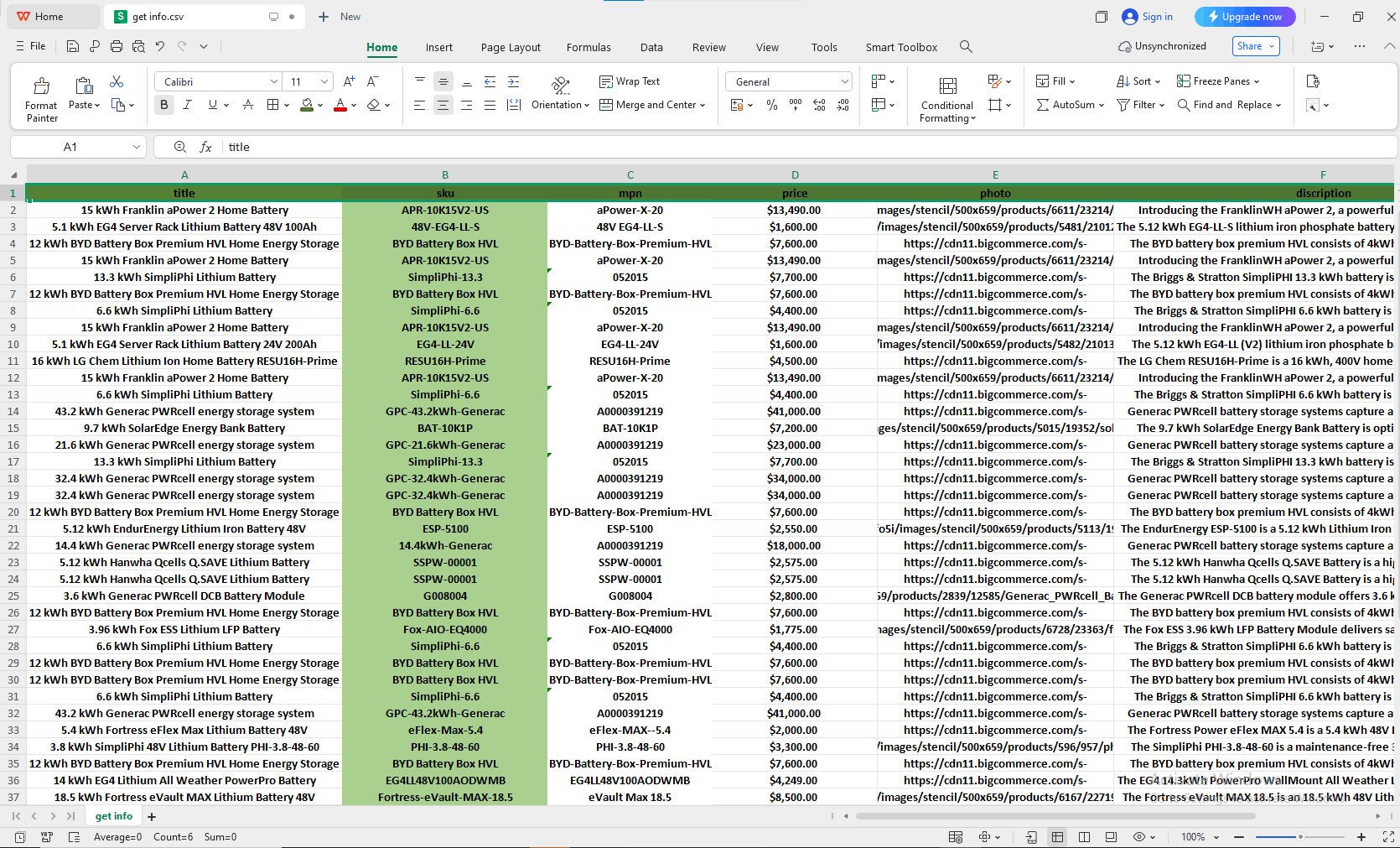Click the Format Painter tool
The width and height of the screenshot is (1400, 848).
tap(41, 99)
